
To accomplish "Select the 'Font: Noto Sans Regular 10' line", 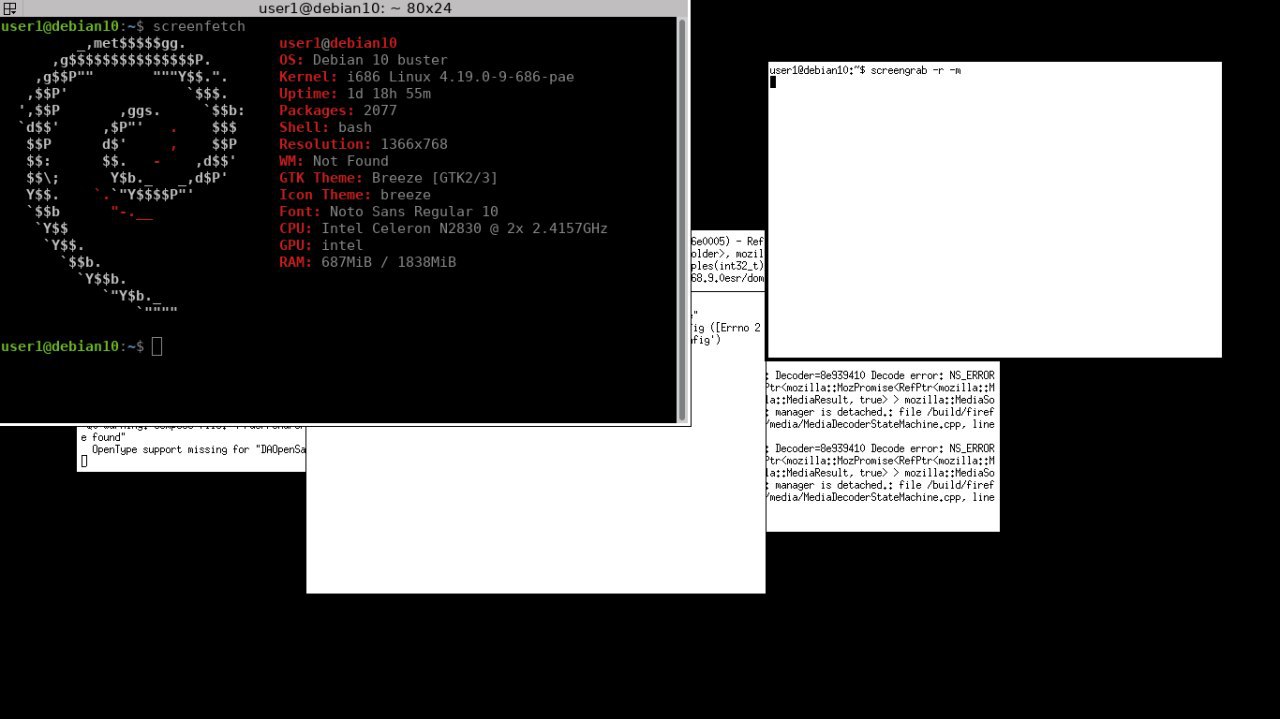I will tap(388, 212).
